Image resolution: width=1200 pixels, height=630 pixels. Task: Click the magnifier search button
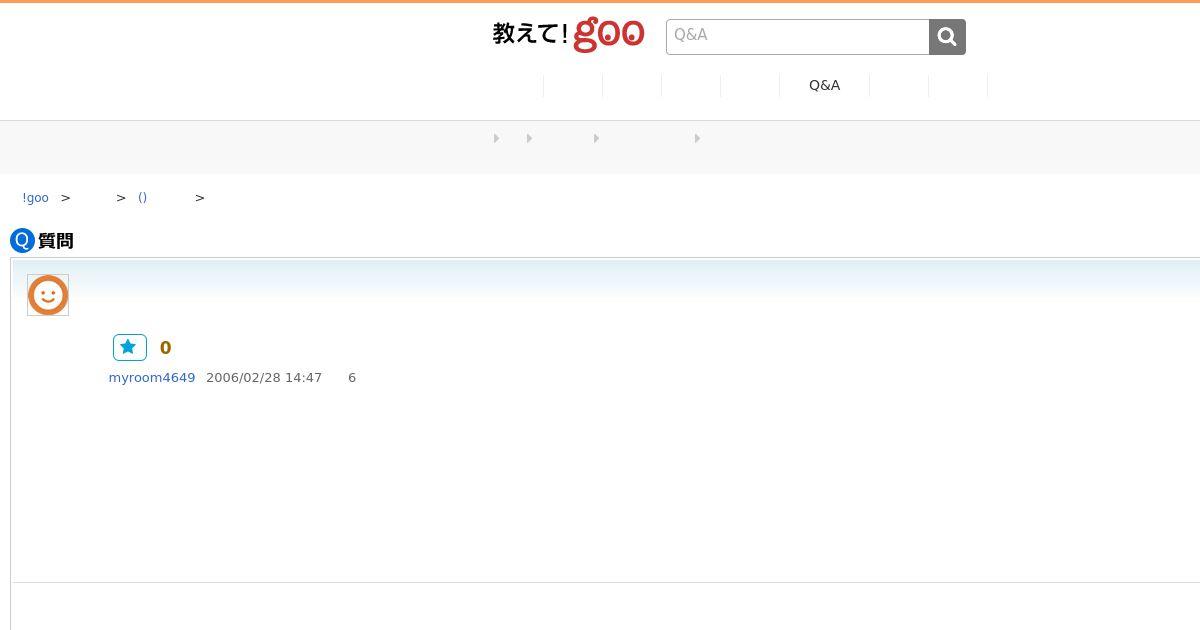pyautogui.click(x=947, y=37)
